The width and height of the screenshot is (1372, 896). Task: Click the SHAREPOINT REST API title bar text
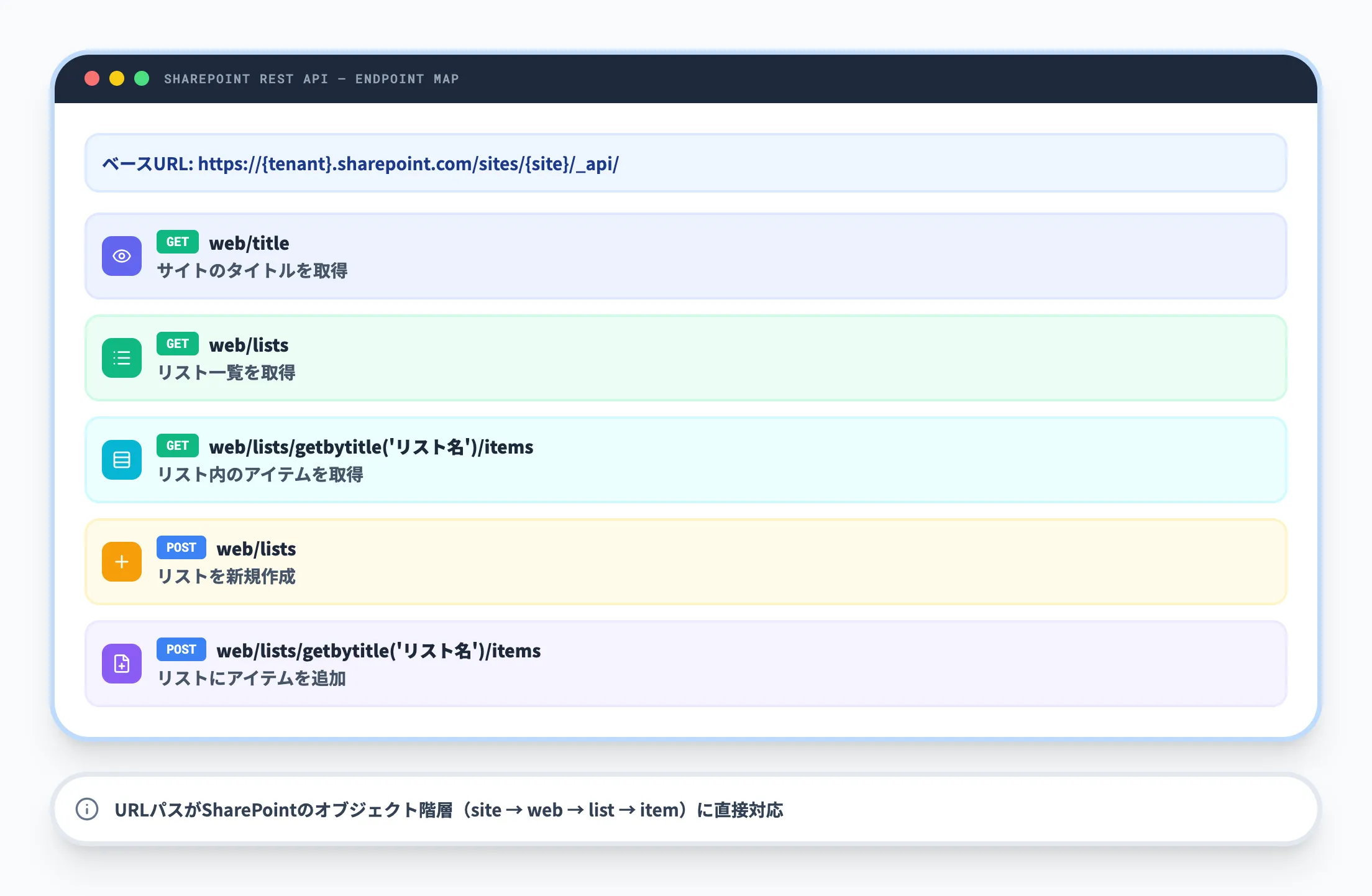tap(311, 78)
